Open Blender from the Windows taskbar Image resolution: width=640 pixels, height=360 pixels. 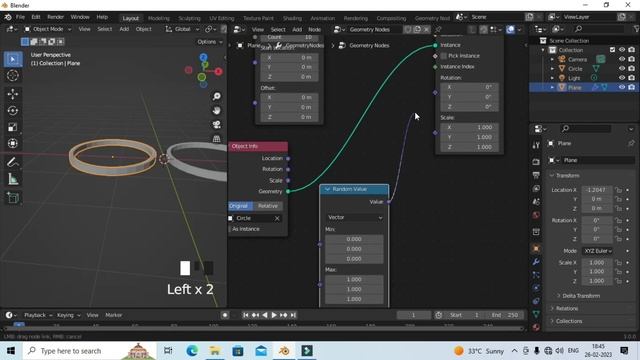pos(284,351)
